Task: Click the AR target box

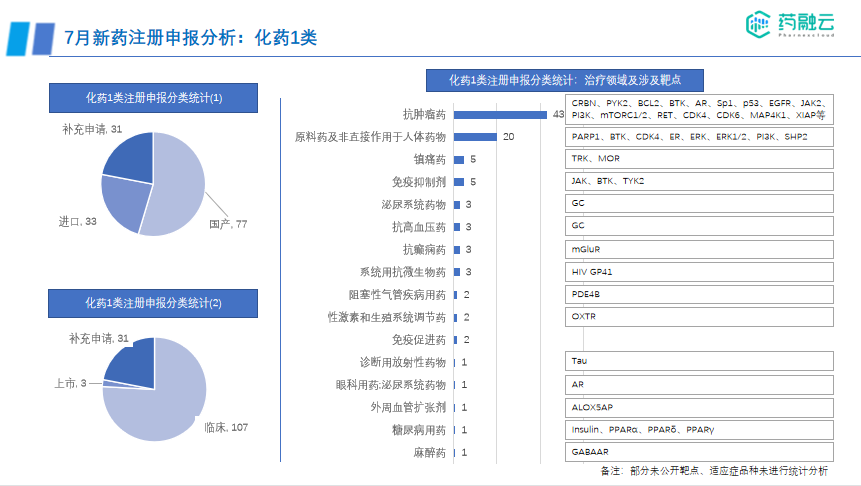Action: [699, 385]
